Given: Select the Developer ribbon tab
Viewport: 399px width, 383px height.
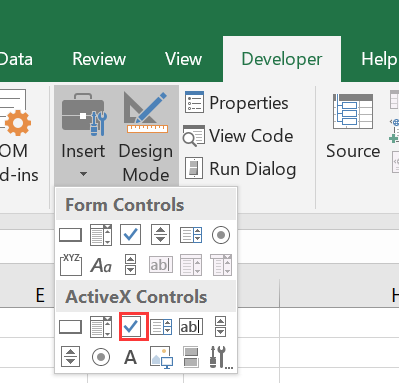Looking at the screenshot, I should coord(282,59).
